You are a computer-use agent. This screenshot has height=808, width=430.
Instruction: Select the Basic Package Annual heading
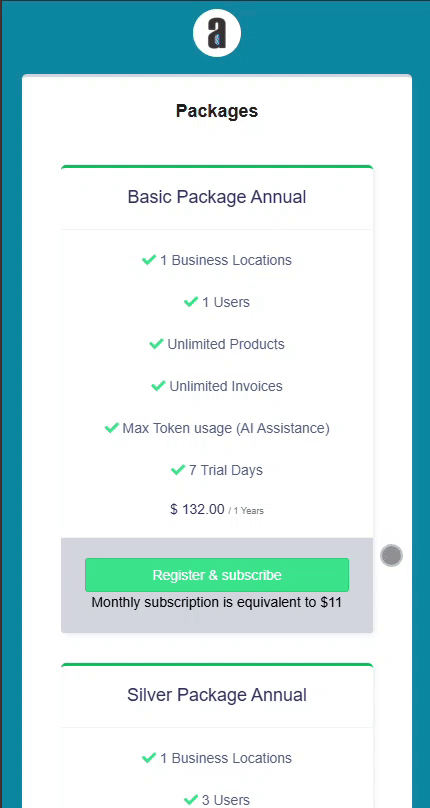[217, 197]
